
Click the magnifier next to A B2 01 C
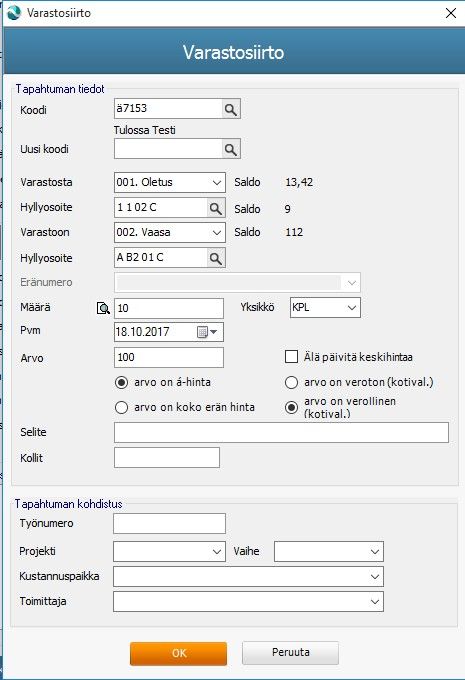tap(216, 258)
